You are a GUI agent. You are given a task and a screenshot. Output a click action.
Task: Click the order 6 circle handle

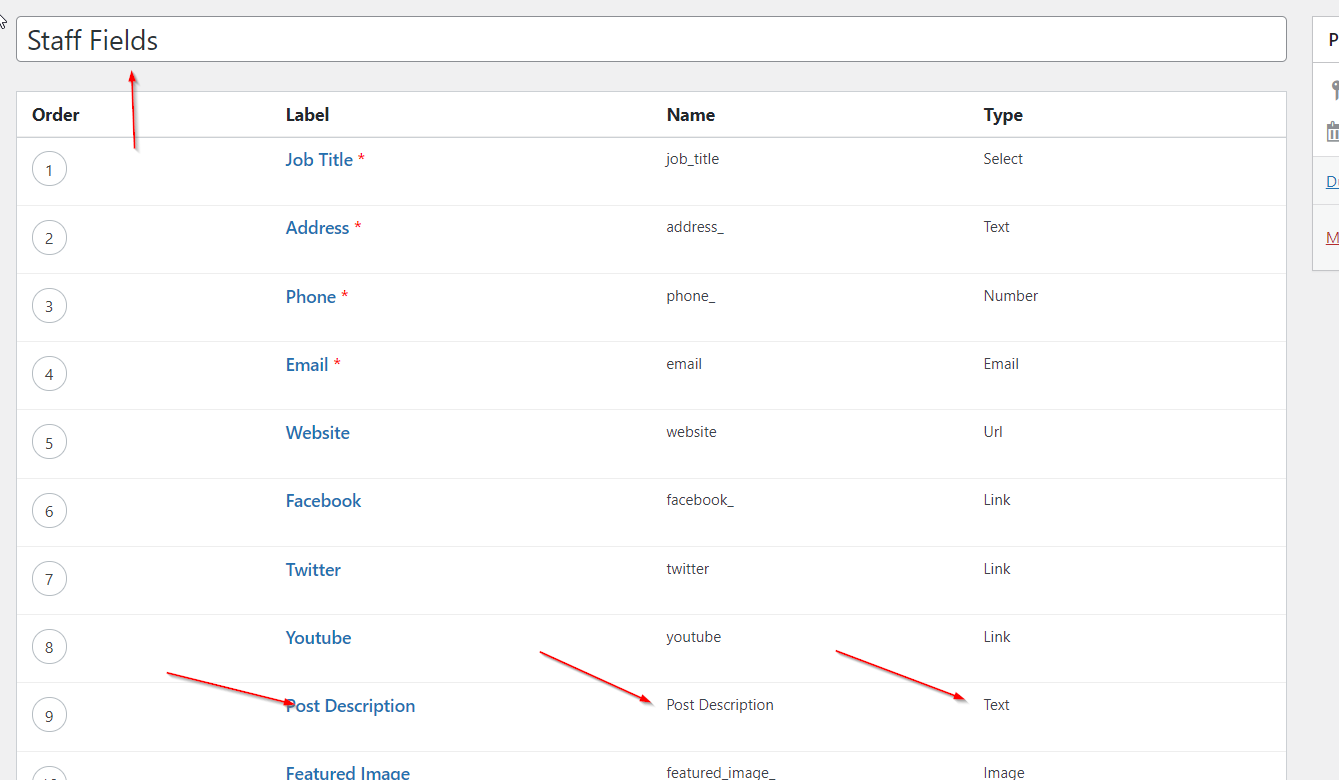49,511
